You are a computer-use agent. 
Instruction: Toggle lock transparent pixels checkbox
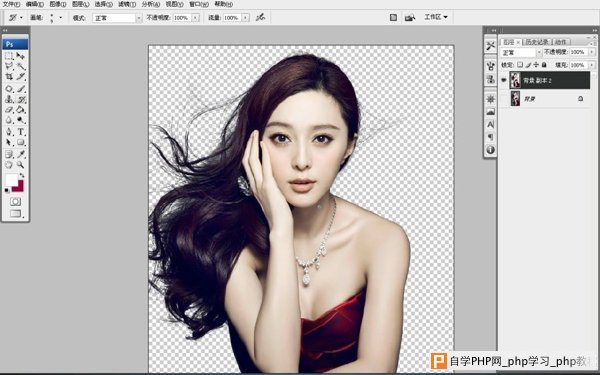[x=520, y=65]
